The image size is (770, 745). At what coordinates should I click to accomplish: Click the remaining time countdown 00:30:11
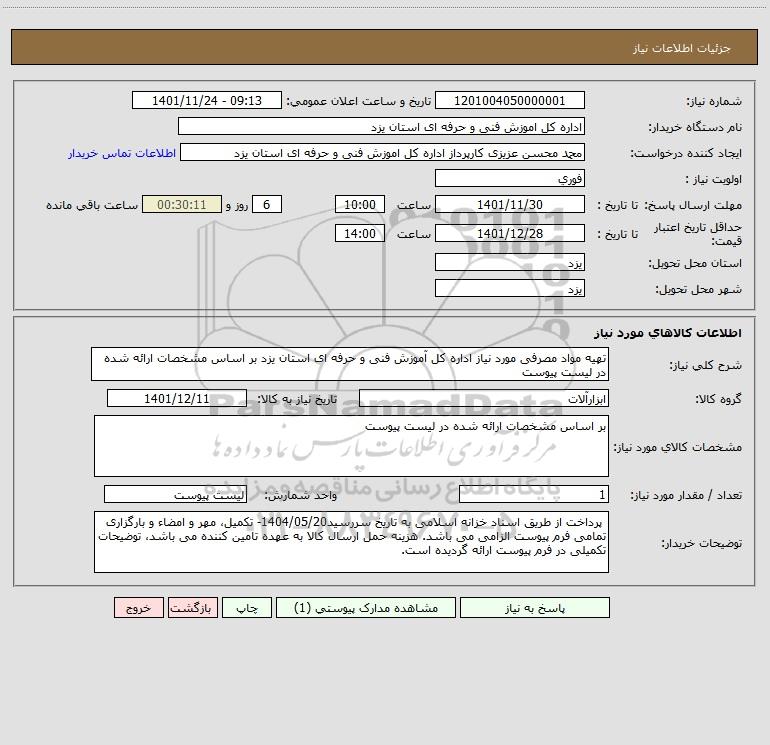click(182, 204)
